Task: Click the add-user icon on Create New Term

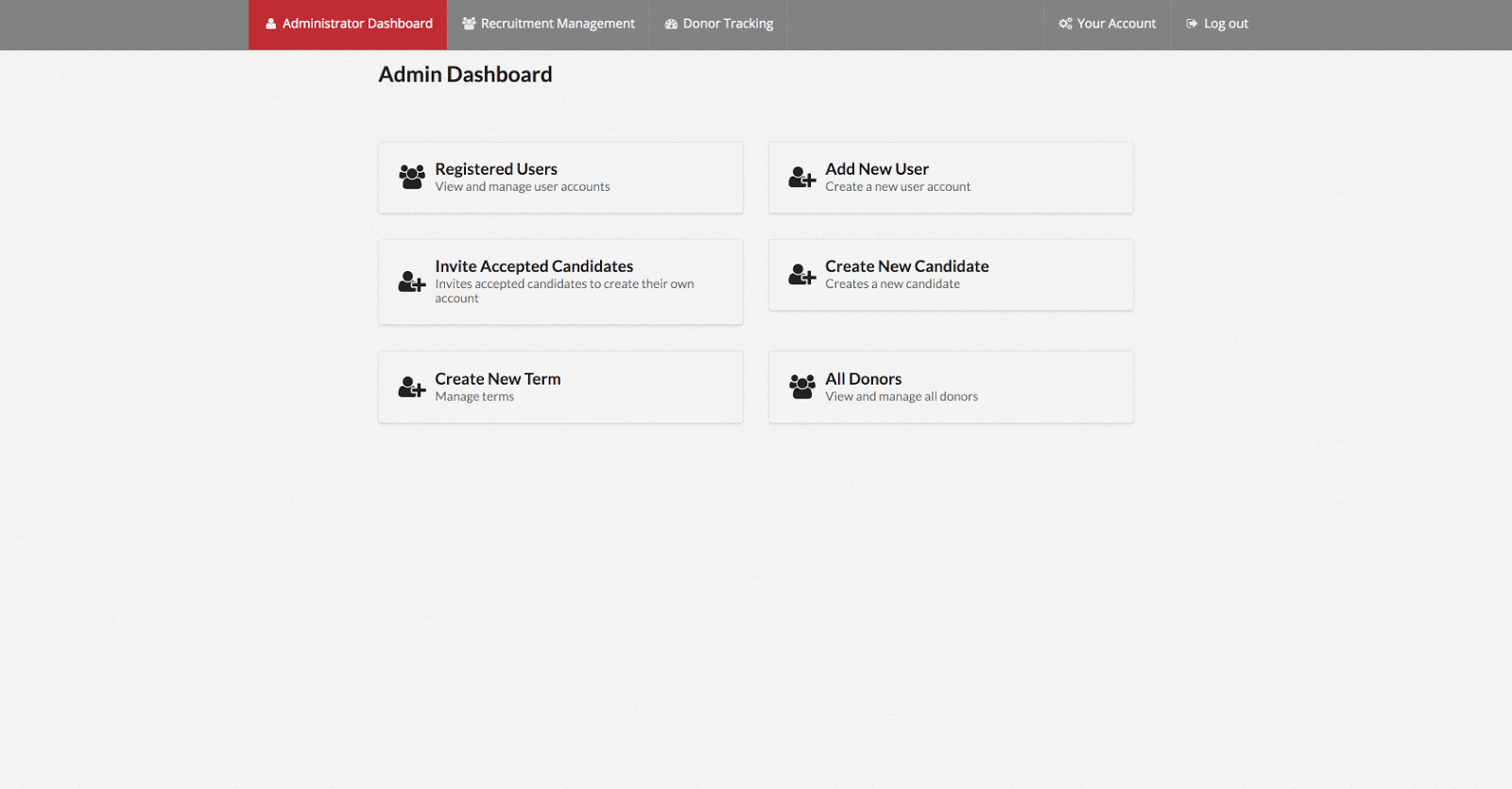Action: click(412, 386)
